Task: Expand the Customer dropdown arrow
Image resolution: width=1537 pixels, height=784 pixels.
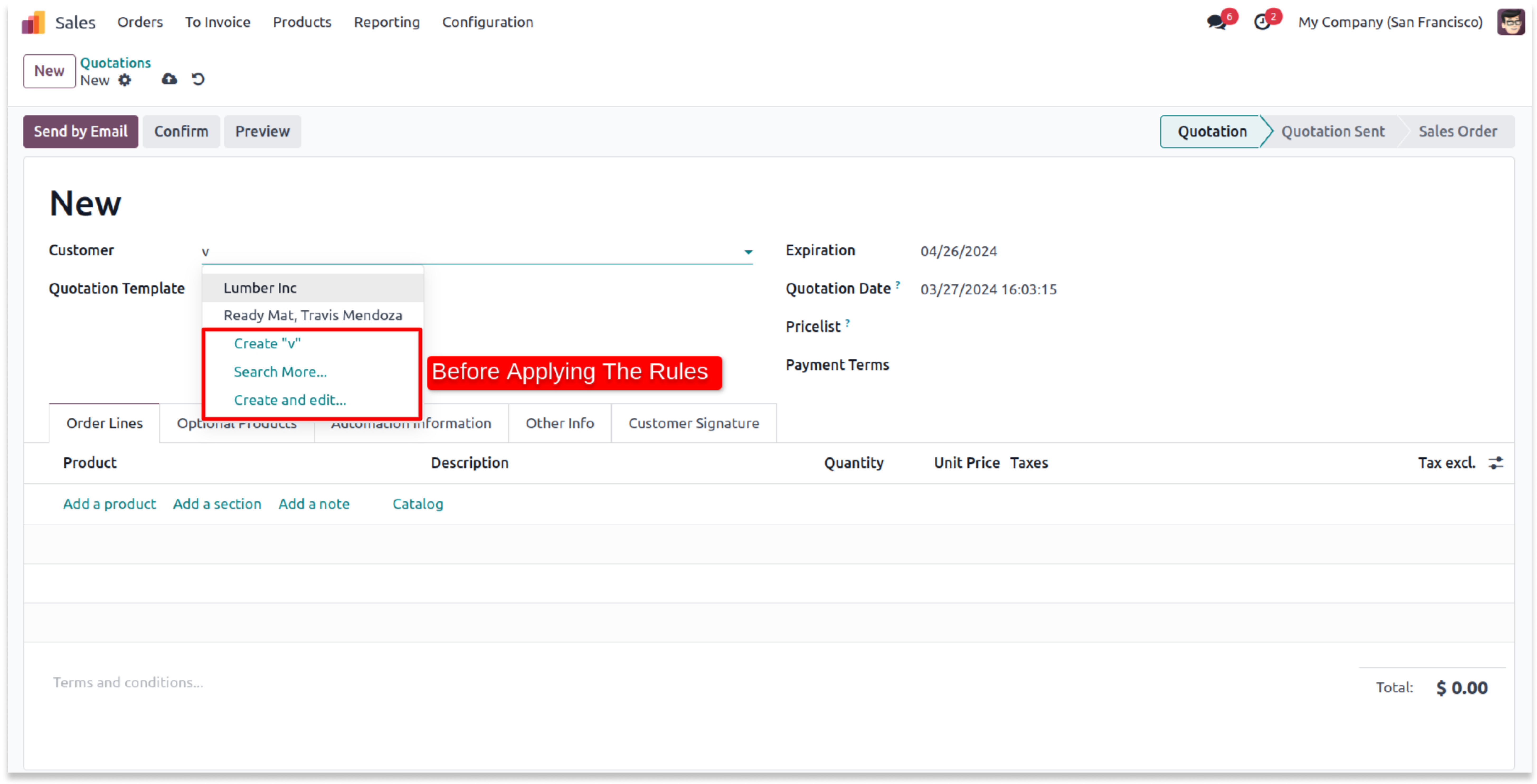Action: [x=748, y=252]
